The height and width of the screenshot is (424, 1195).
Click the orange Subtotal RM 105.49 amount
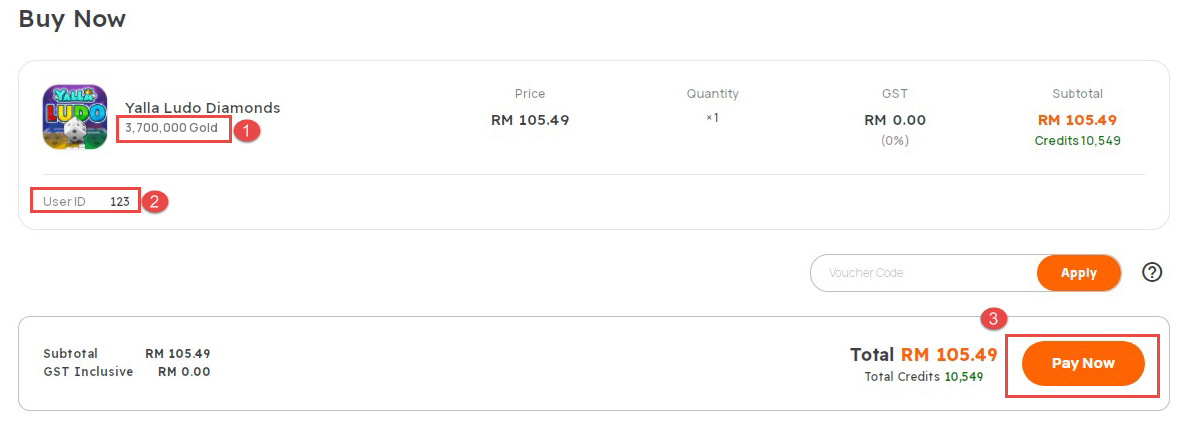pos(1077,120)
